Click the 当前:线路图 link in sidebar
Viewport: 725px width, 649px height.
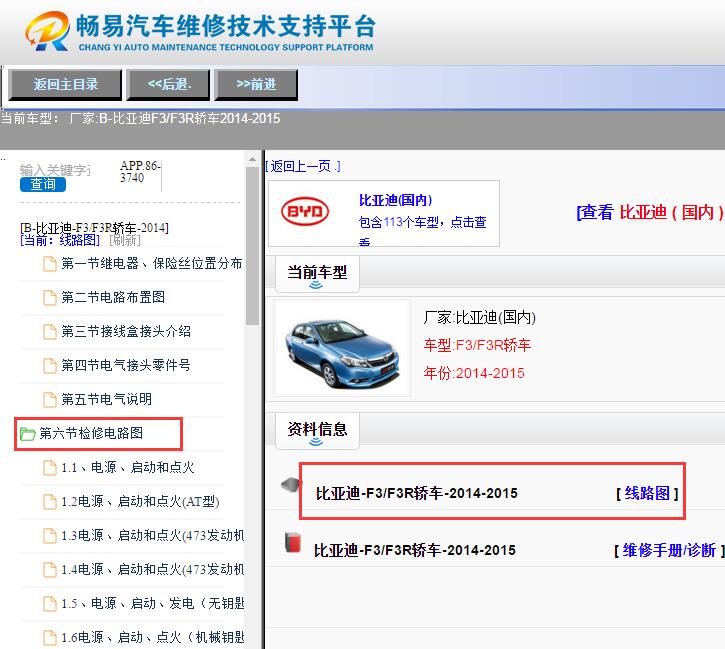tap(60, 240)
